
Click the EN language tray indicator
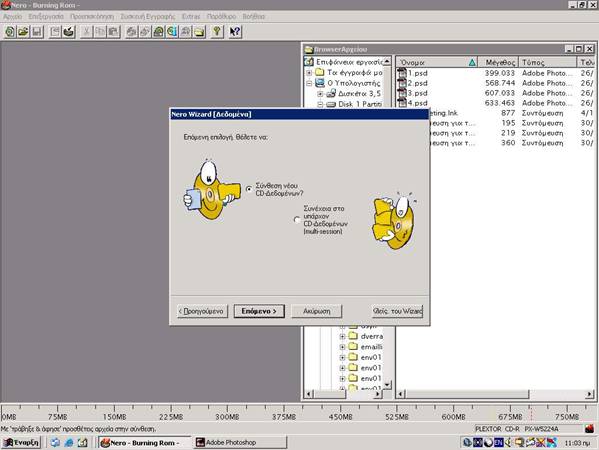[x=498, y=442]
